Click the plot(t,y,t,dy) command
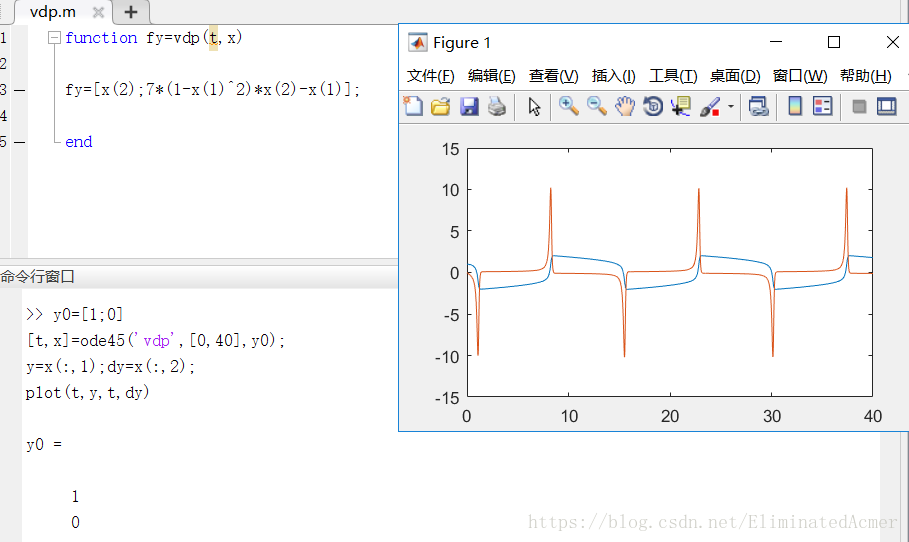The image size is (909, 542). coord(88,392)
